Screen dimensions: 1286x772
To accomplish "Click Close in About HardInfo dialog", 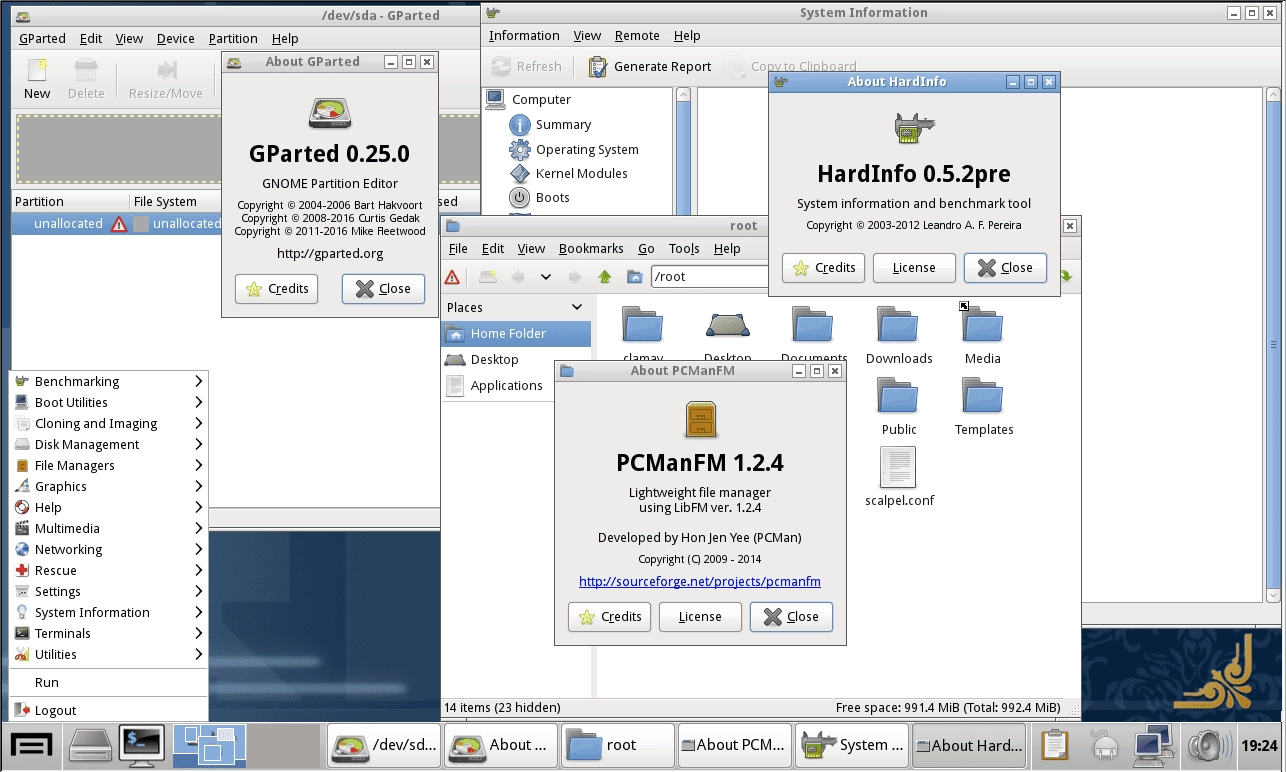I will click(x=1005, y=268).
